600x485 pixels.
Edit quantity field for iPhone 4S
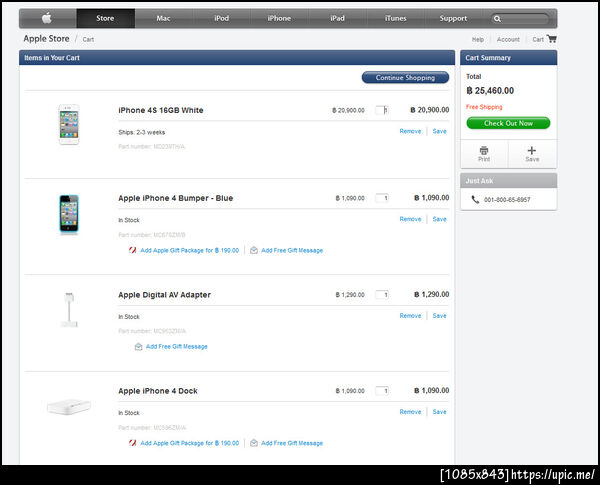[382, 110]
